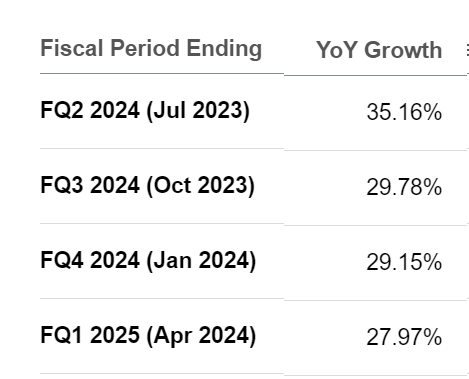Image resolution: width=469 pixels, height=379 pixels.
Task: Select the 29.15% growth value
Action: tap(404, 262)
